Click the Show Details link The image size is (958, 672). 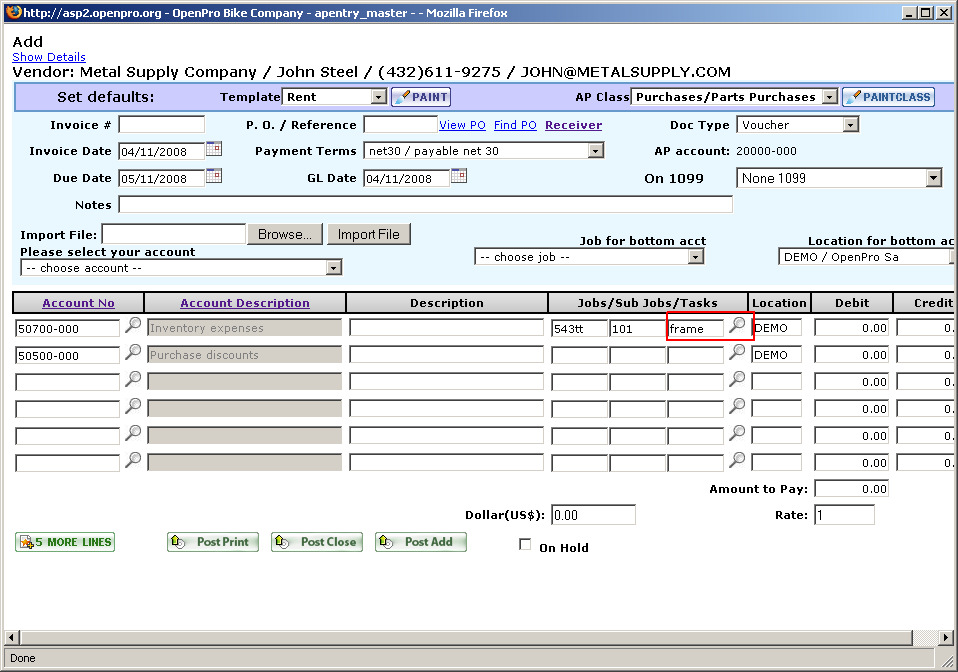point(49,57)
